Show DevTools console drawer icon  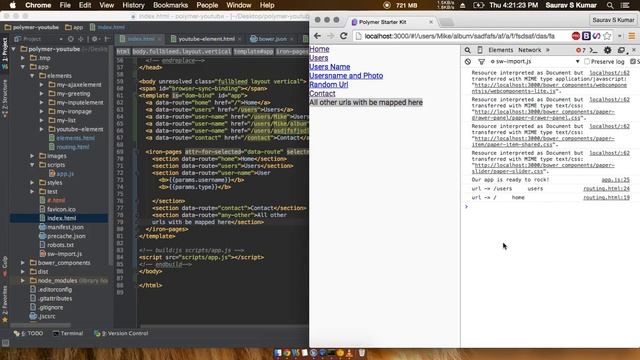[593, 50]
